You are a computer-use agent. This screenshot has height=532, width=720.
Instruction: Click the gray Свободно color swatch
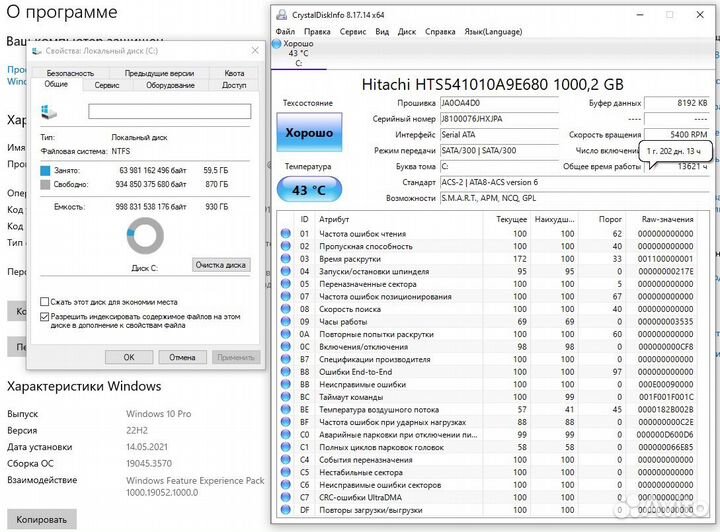coord(45,185)
